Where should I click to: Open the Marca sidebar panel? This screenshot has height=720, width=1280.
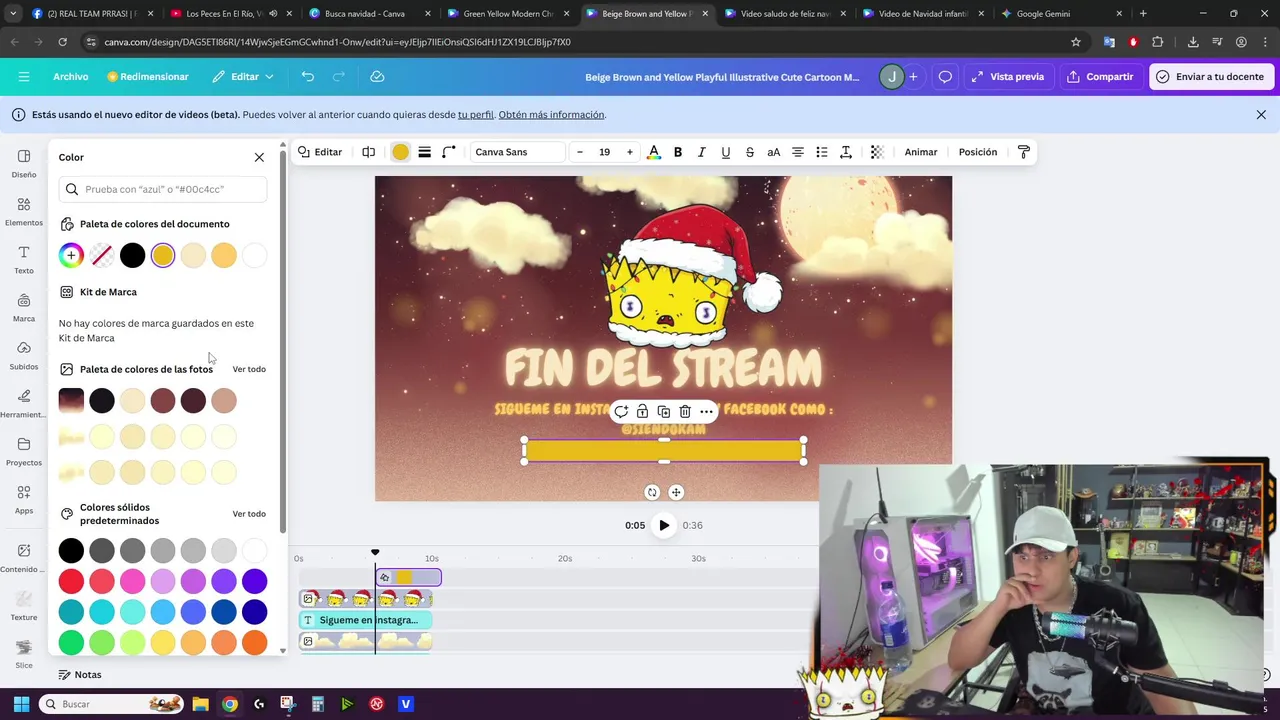(24, 307)
